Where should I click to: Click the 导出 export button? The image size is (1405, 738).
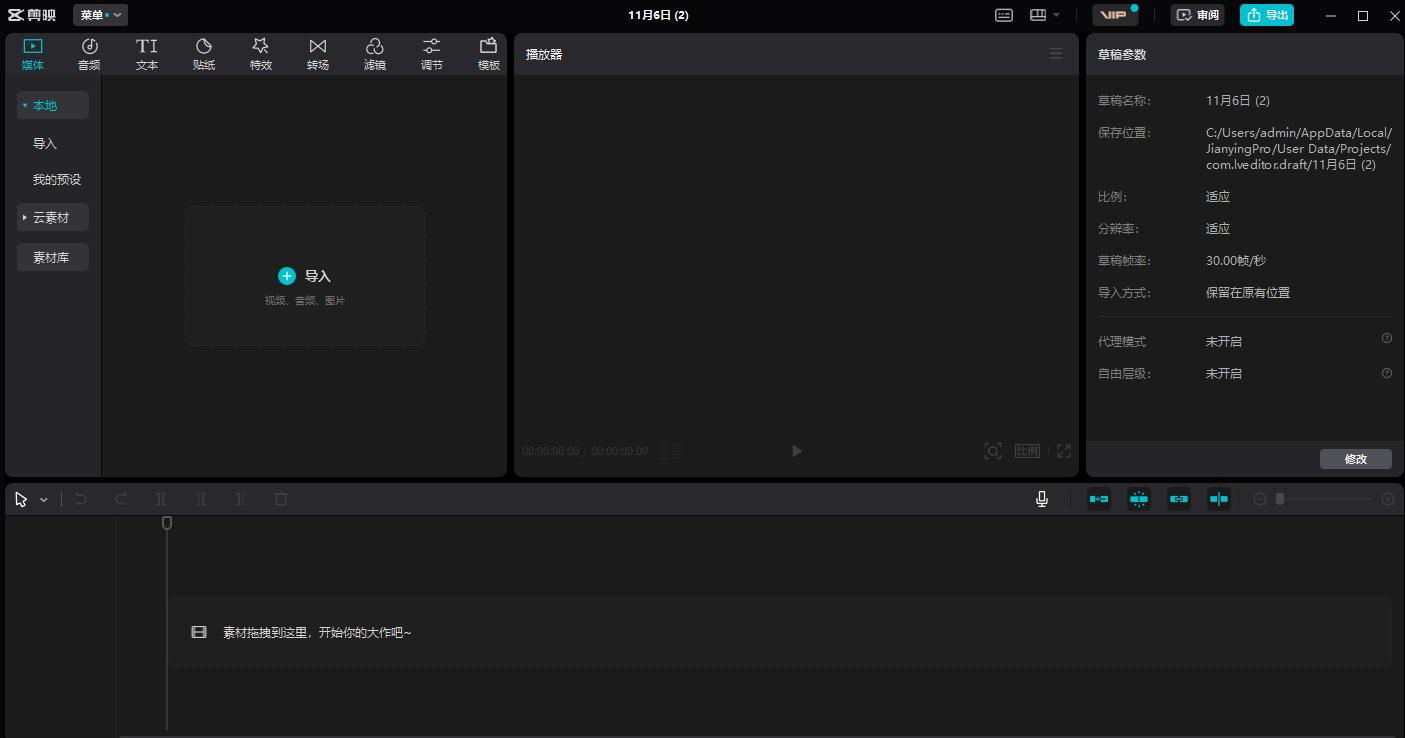coord(1267,15)
